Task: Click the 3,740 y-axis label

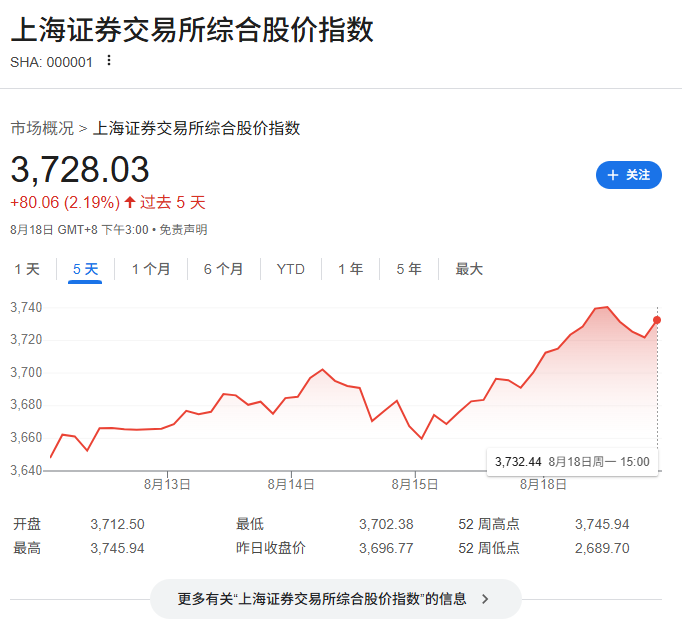Action: click(x=26, y=308)
